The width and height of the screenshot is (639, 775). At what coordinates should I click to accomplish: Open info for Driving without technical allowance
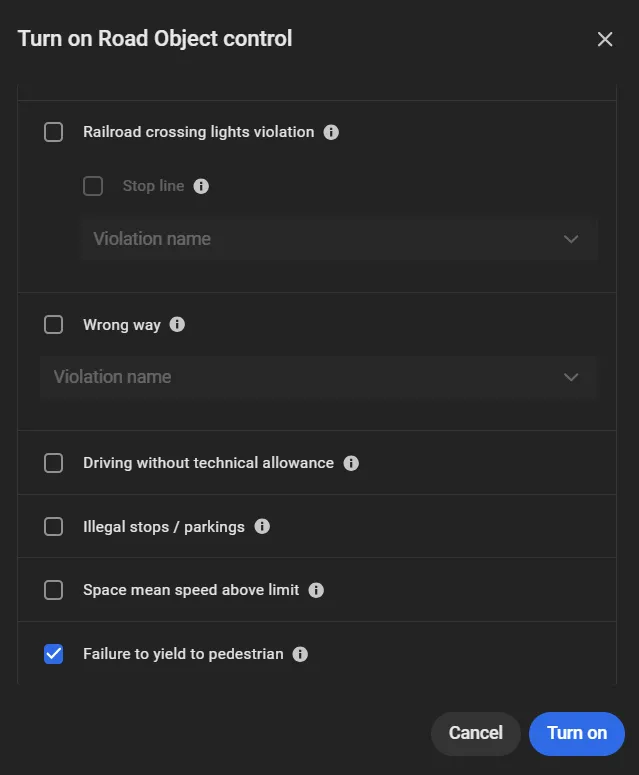[x=351, y=464]
